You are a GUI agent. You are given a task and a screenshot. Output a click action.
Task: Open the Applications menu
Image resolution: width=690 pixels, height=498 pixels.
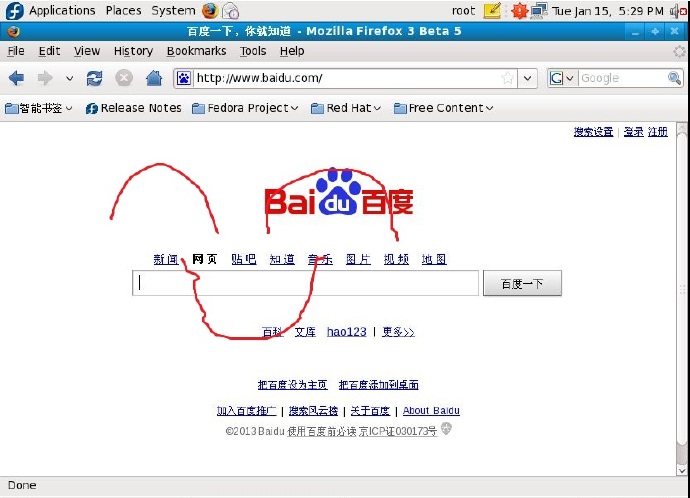coord(62,11)
